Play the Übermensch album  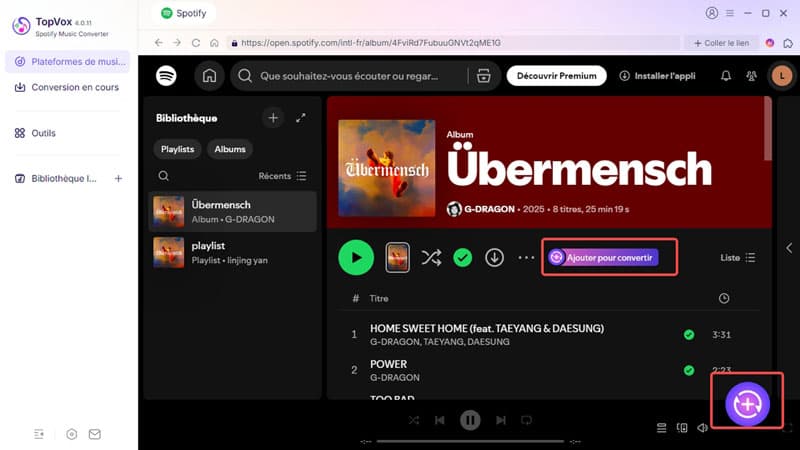(x=356, y=258)
